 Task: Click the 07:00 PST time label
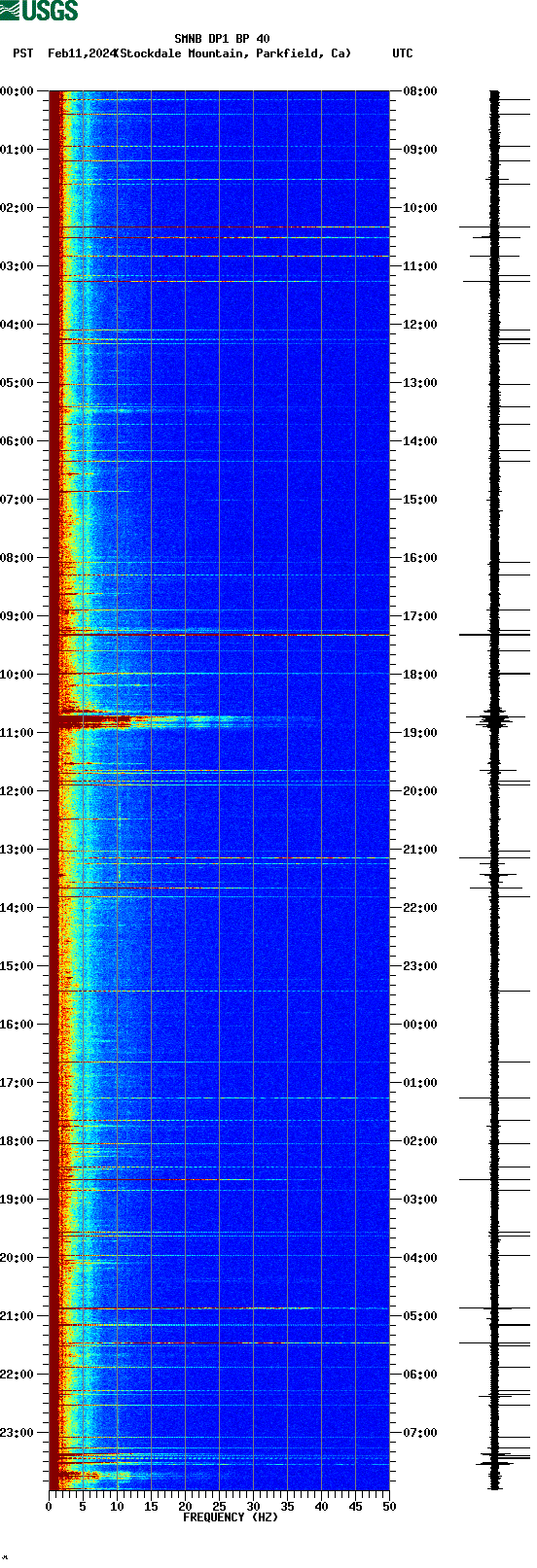click(18, 500)
